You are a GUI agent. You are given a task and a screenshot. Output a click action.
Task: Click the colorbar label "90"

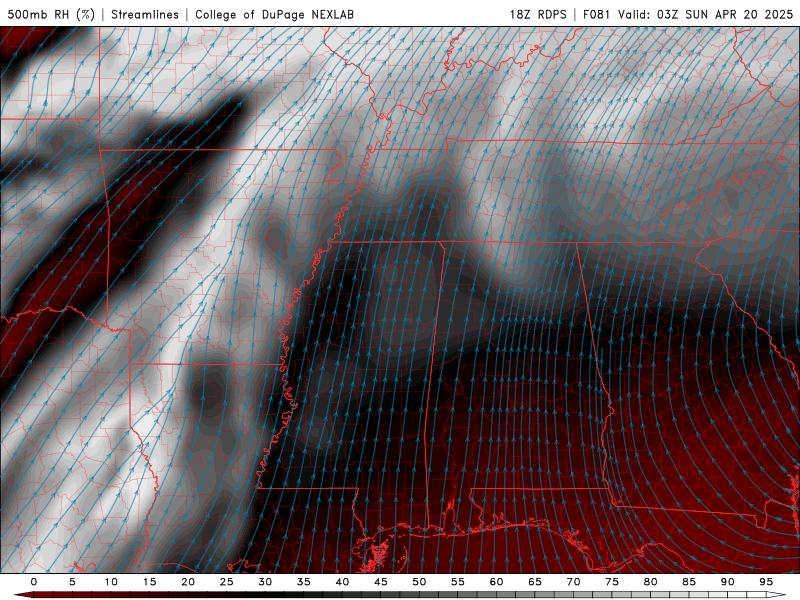coord(727,582)
